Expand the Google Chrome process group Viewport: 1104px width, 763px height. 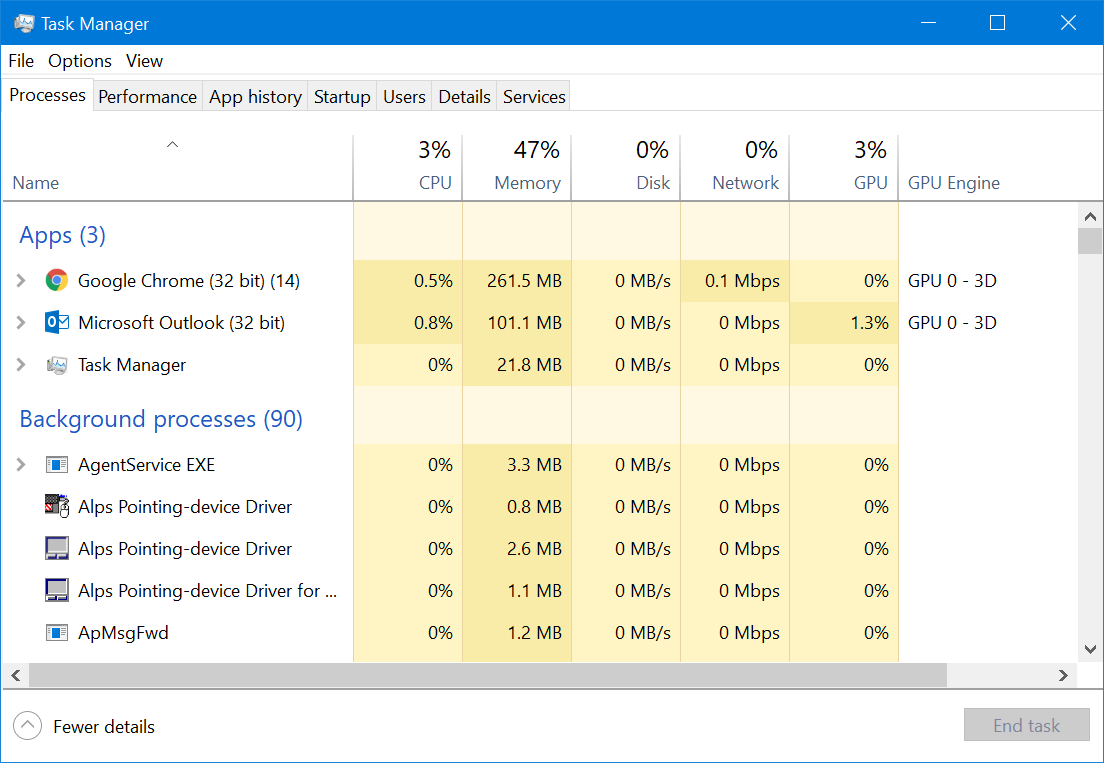point(21,281)
